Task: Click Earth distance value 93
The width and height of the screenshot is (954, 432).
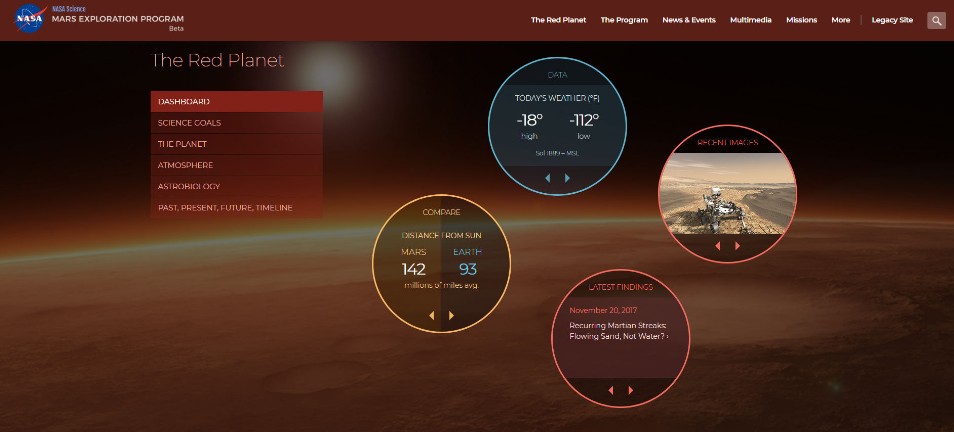Action: click(x=468, y=269)
